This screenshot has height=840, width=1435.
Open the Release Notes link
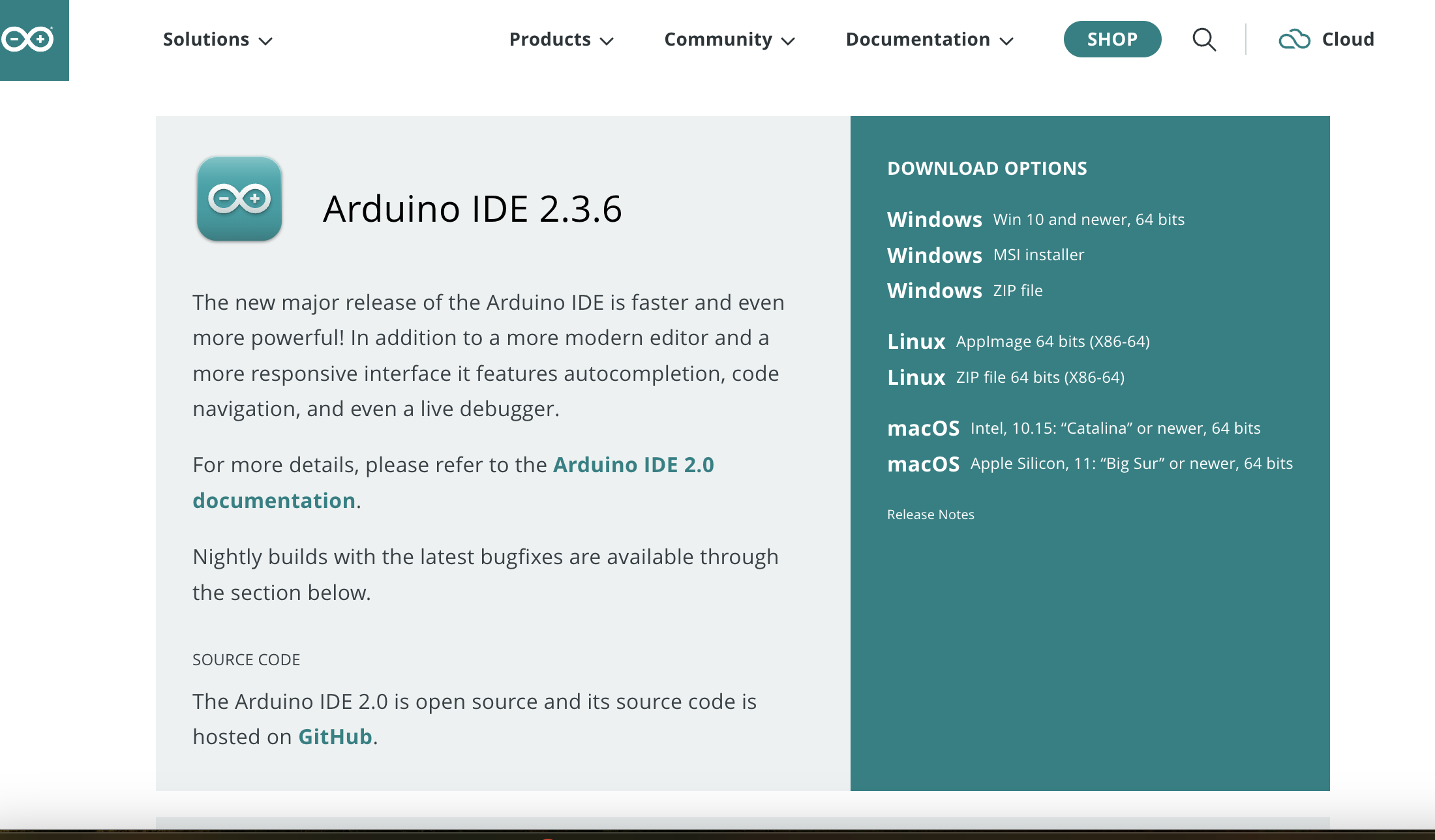click(x=931, y=515)
